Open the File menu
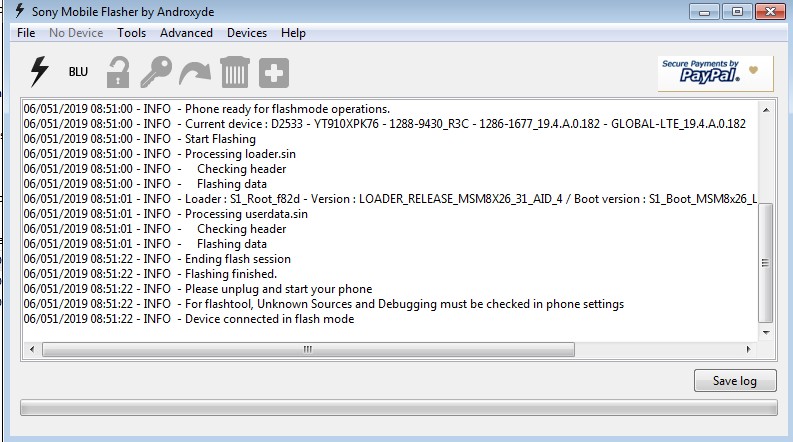 pos(26,33)
